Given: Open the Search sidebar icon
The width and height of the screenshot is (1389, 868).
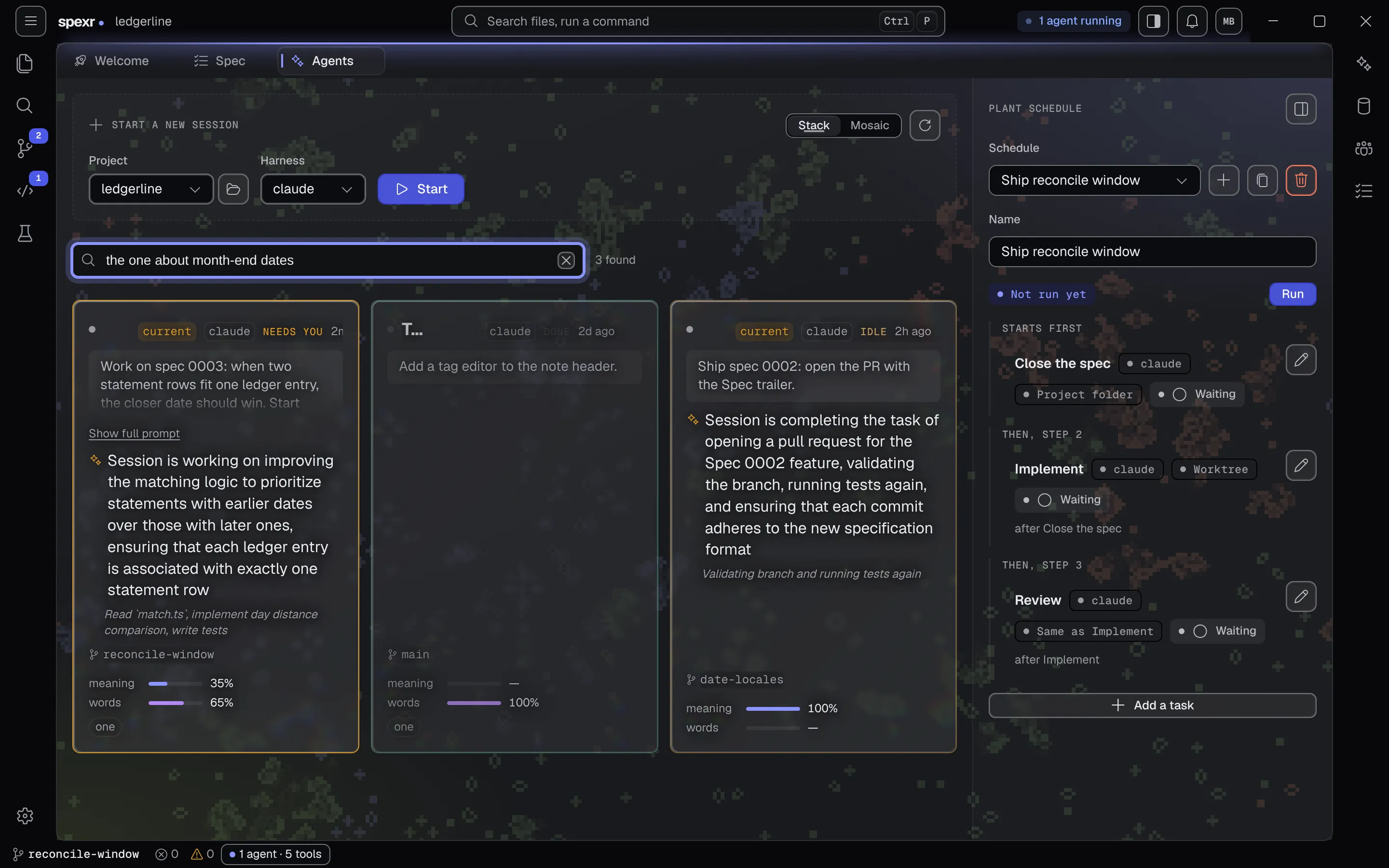Looking at the screenshot, I should (x=25, y=106).
